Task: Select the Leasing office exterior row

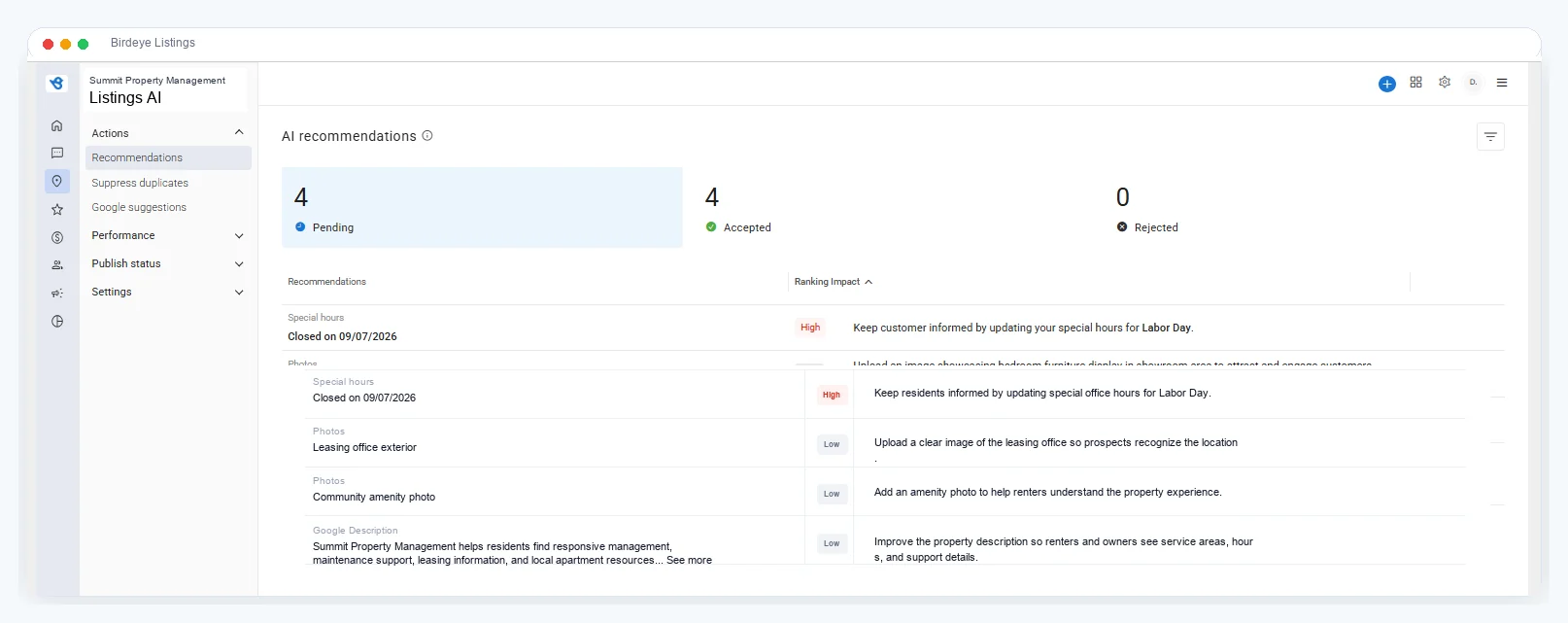Action: (x=884, y=443)
